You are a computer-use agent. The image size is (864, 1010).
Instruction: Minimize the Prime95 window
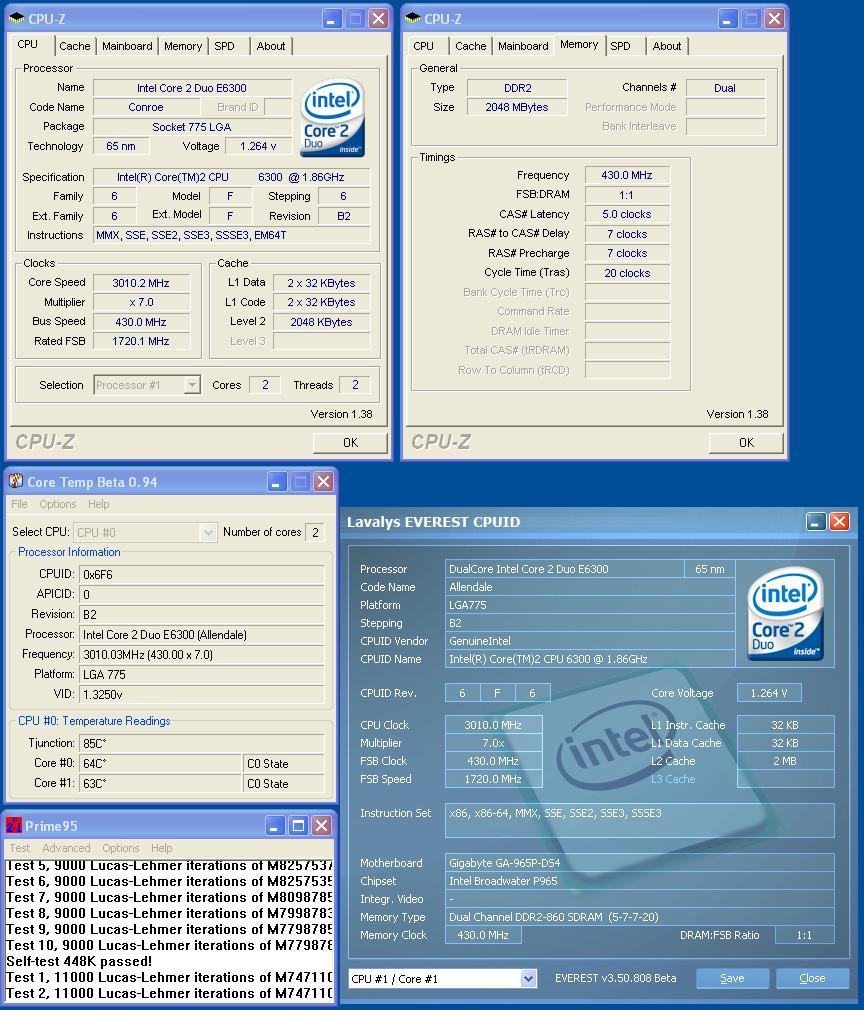point(274,826)
